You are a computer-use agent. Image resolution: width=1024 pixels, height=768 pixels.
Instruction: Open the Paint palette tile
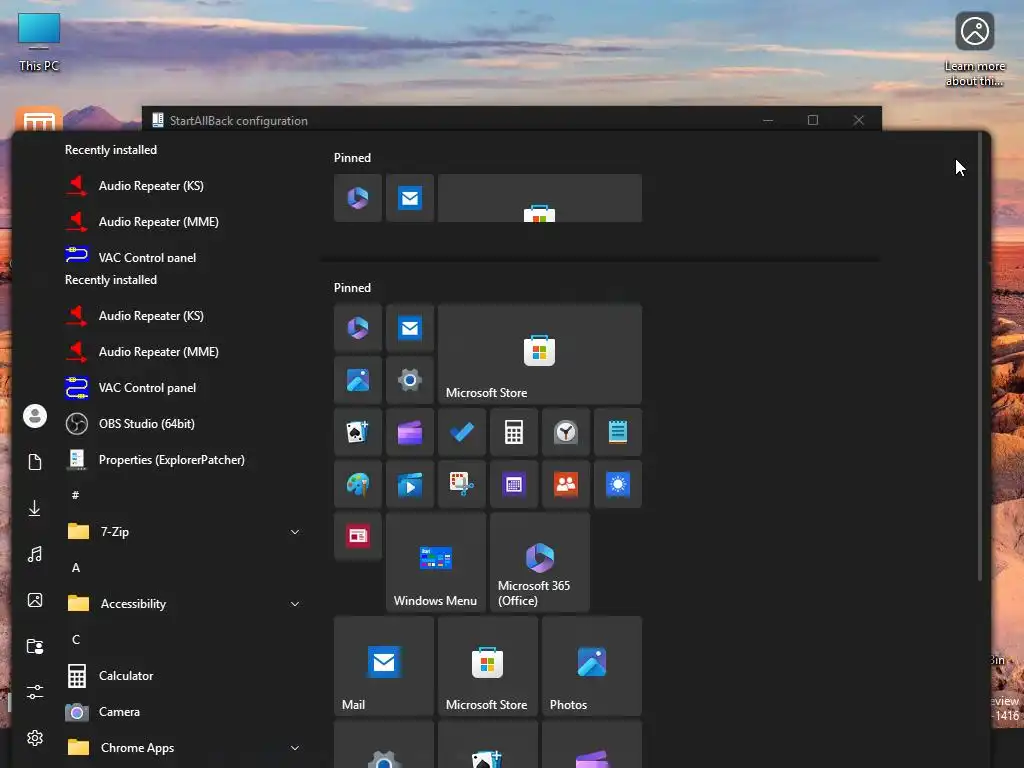pos(358,484)
